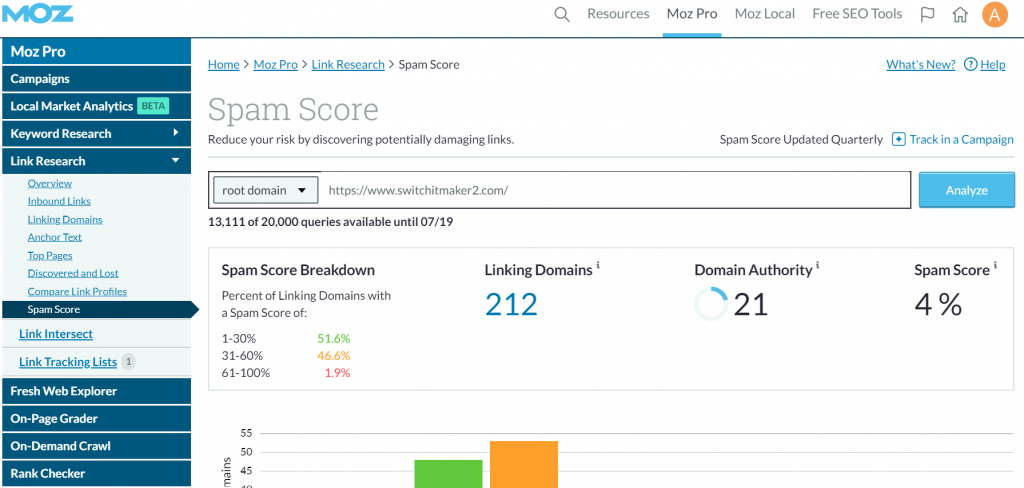Viewport: 1024px width, 488px height.
Task: Open Fresh Web Explorer in sidebar
Action: [96, 391]
